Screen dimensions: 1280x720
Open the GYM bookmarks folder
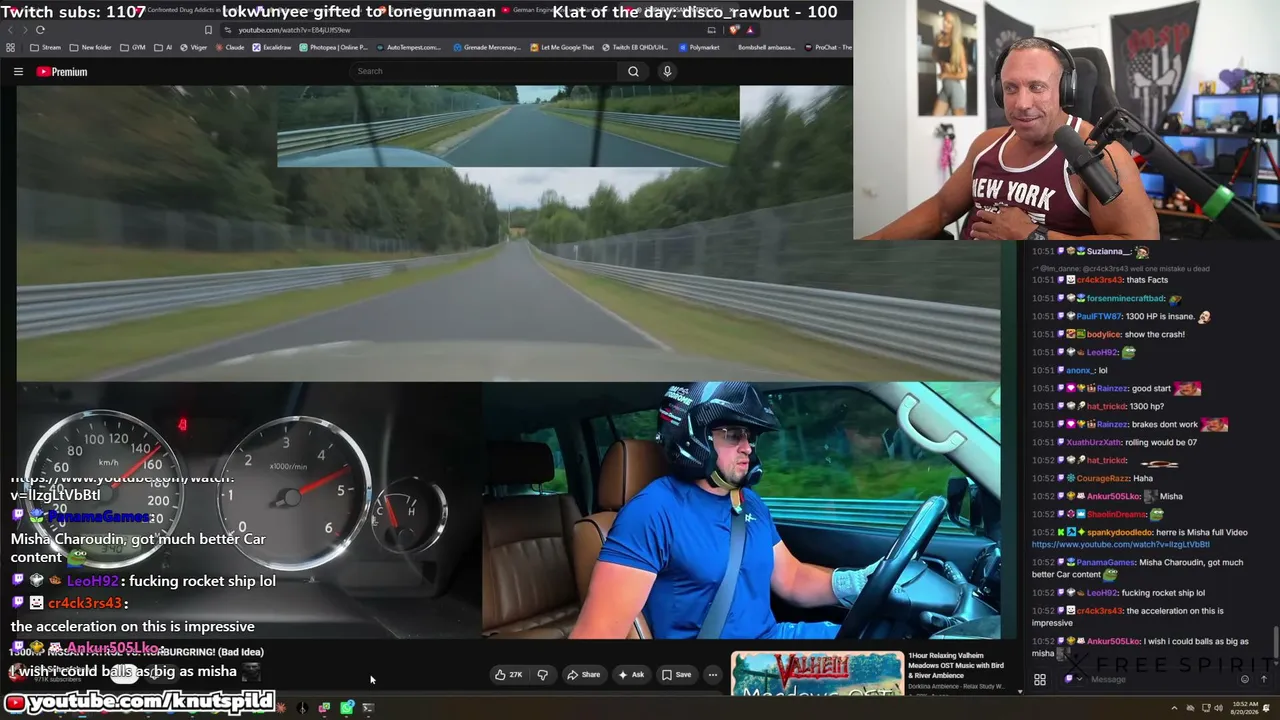132,47
